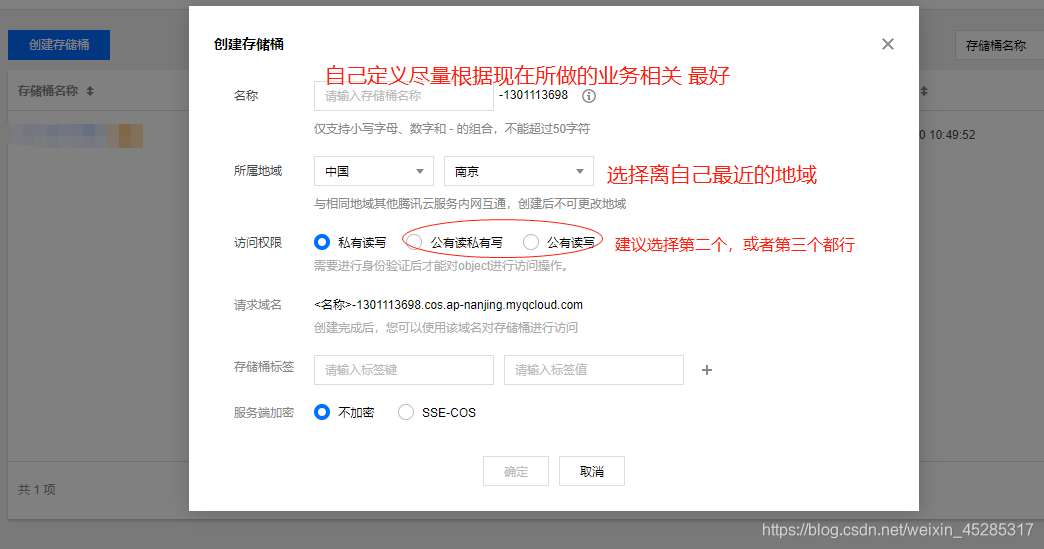This screenshot has width=1044, height=549.
Task: Click the request domain myqcloud.com text
Action: click(448, 305)
